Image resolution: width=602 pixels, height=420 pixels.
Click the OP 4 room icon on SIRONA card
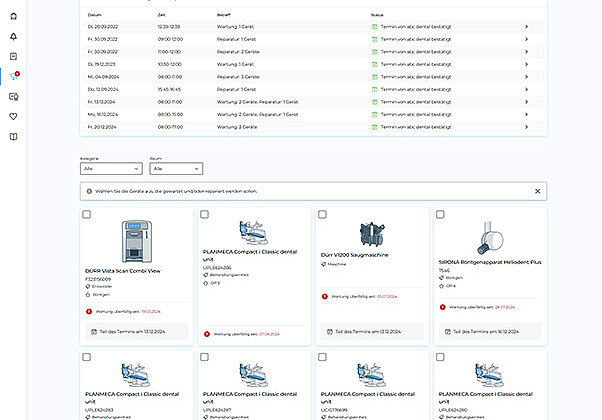point(442,286)
